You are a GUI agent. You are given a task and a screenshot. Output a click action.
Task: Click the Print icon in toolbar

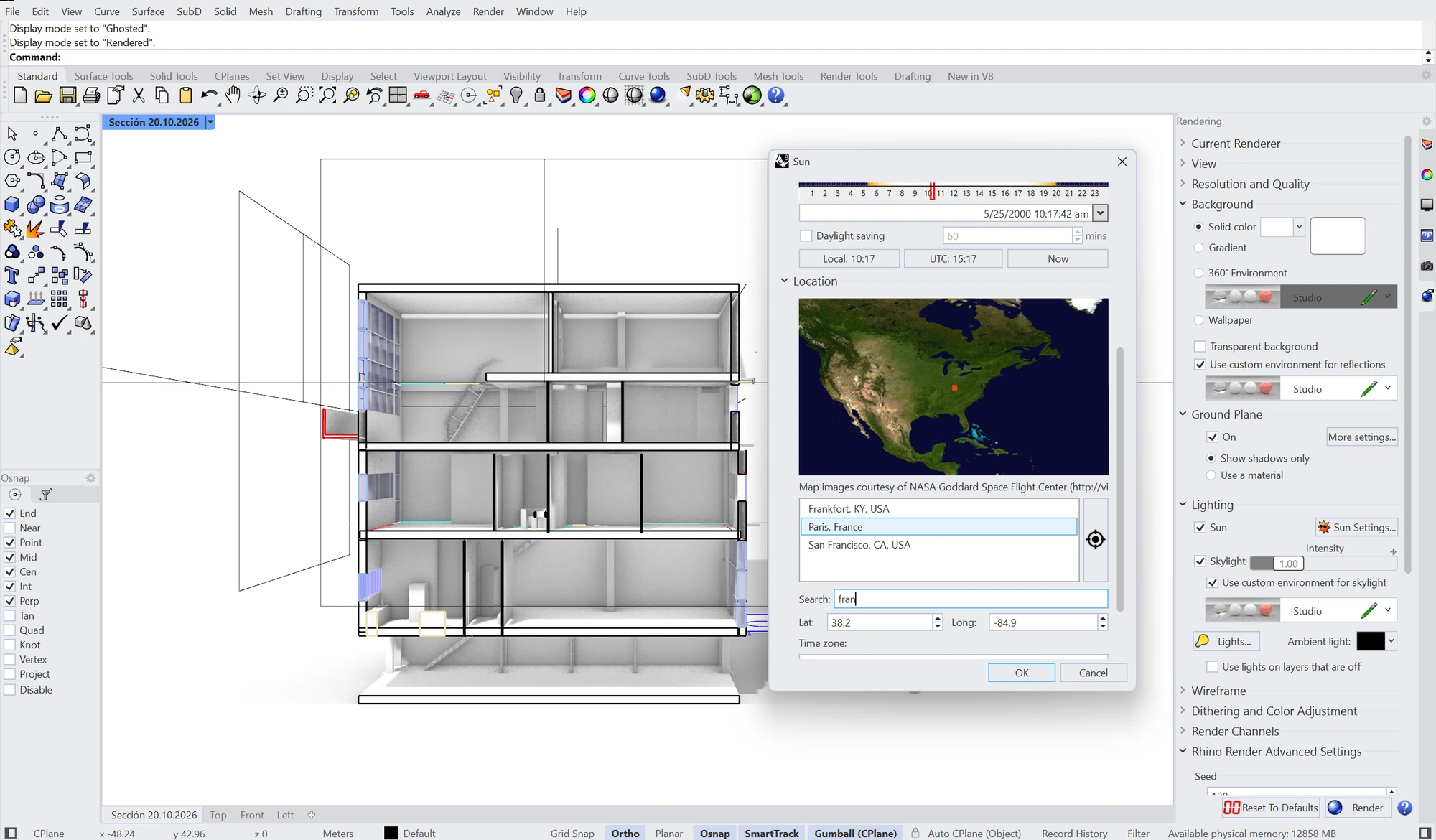click(91, 95)
